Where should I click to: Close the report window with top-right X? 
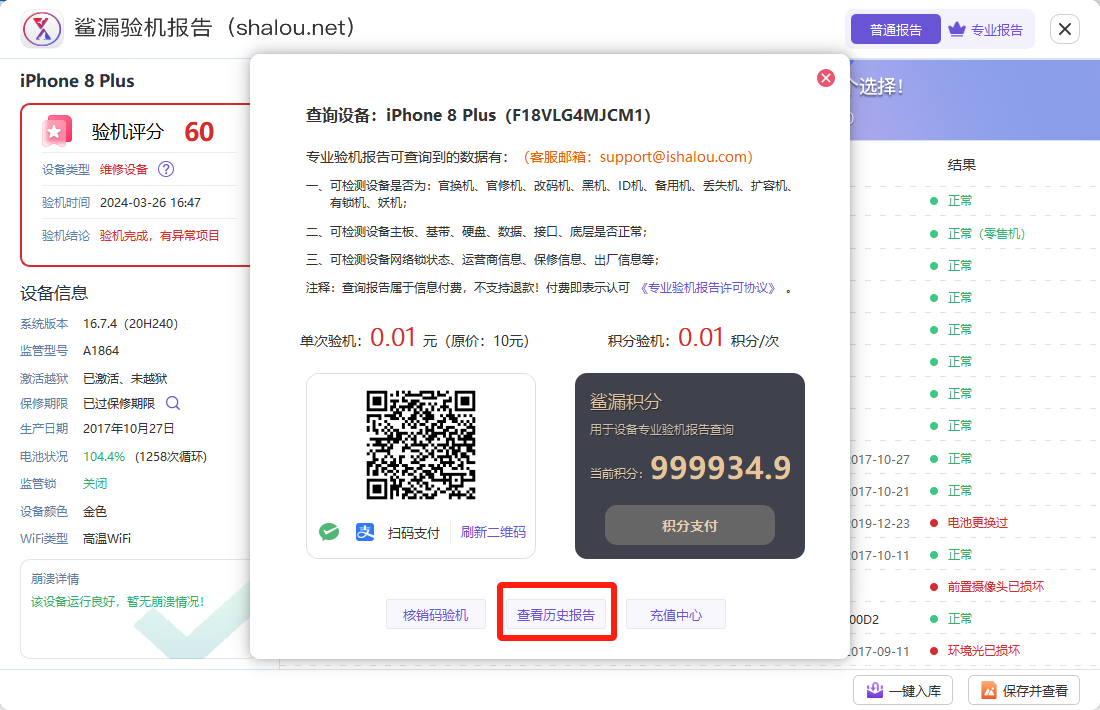[1064, 29]
